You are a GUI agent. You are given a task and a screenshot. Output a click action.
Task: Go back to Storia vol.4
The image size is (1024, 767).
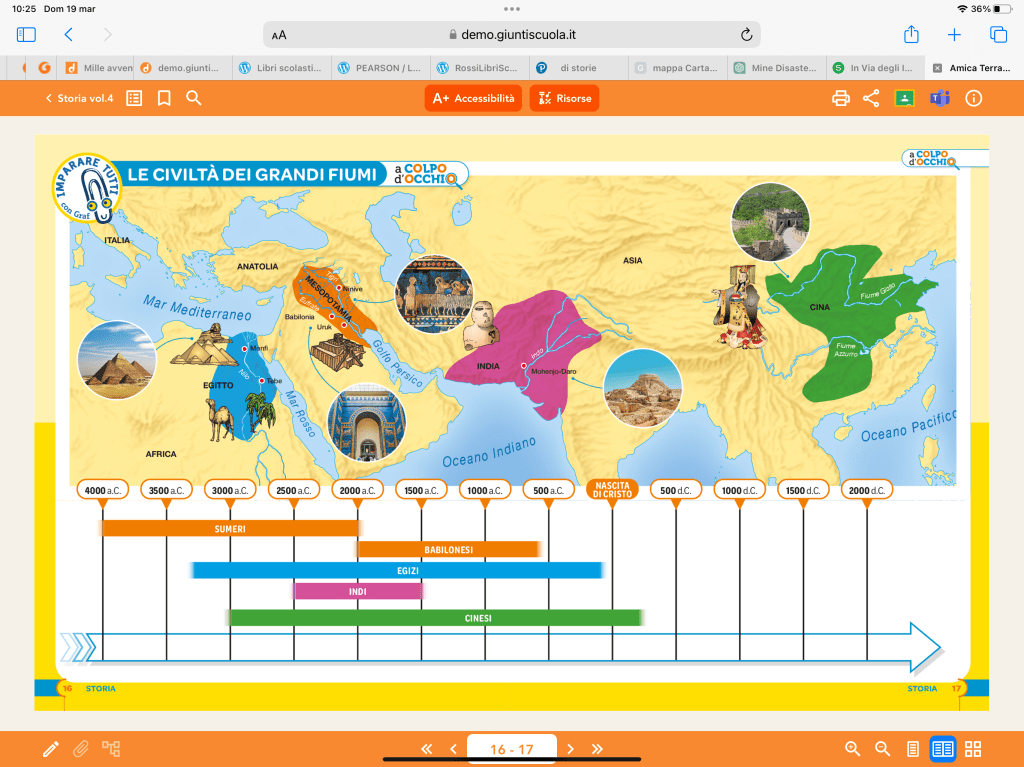point(80,98)
